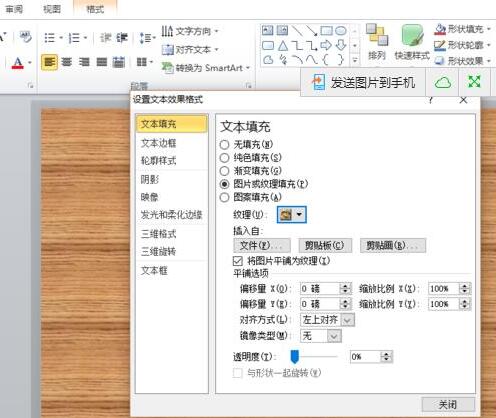Click the line spacing icon
The width and height of the screenshot is (496, 418).
click(x=145, y=38)
